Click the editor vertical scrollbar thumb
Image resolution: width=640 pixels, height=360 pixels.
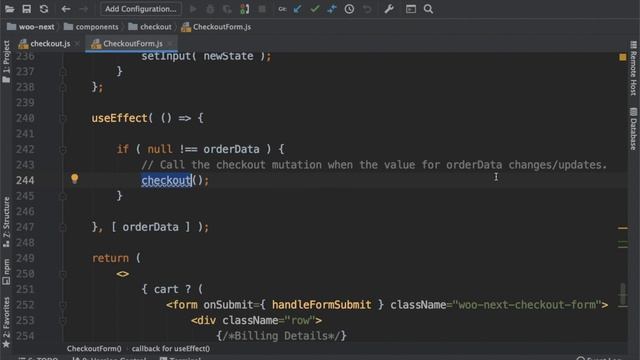tap(622, 294)
